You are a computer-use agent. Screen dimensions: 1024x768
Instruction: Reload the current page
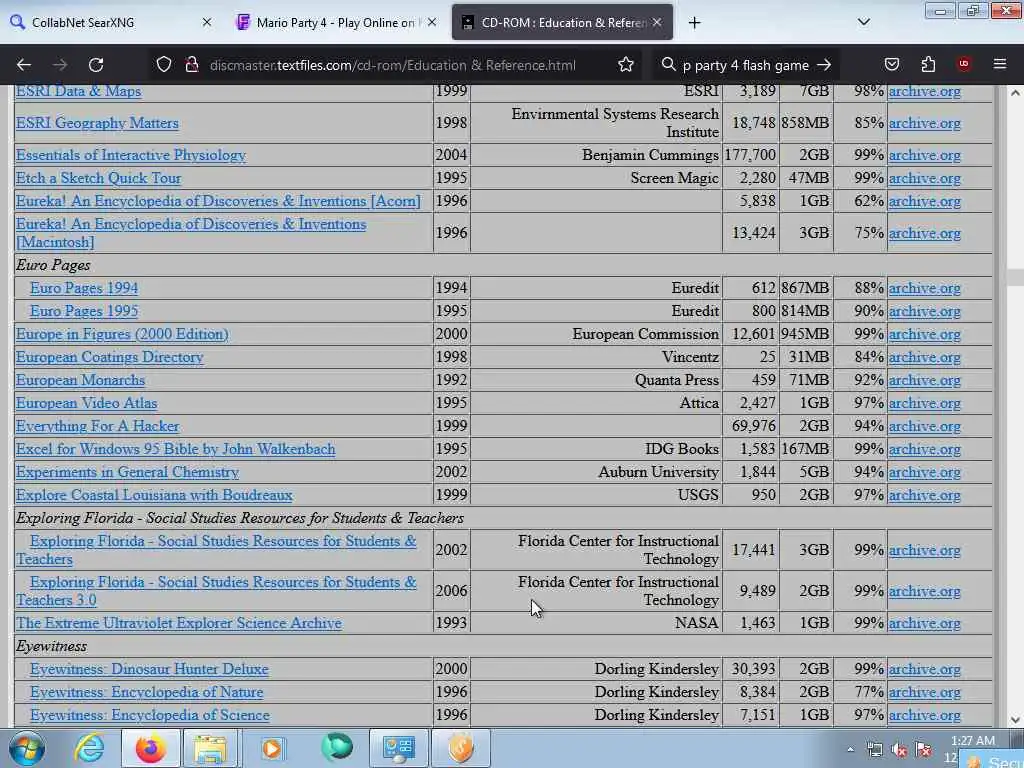tap(96, 65)
